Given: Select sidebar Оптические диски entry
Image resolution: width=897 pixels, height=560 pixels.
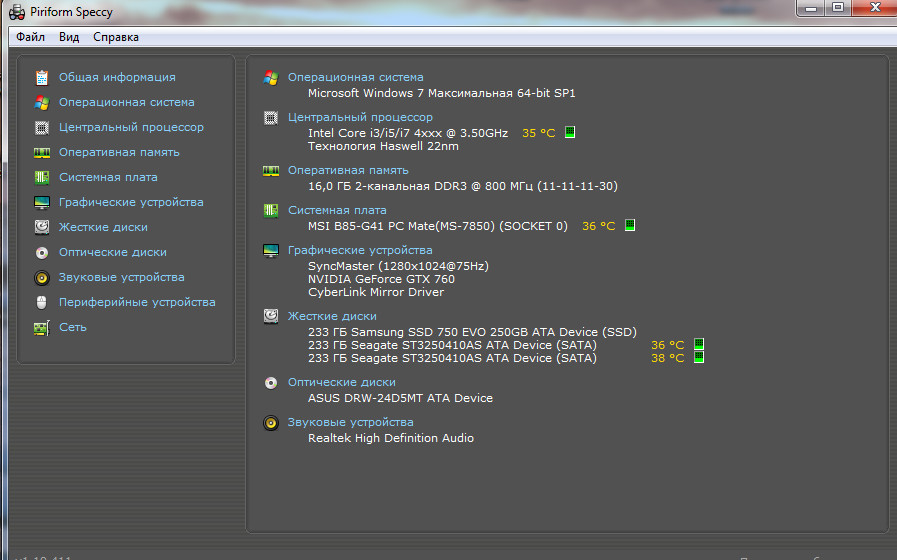Looking at the screenshot, I should pos(113,252).
